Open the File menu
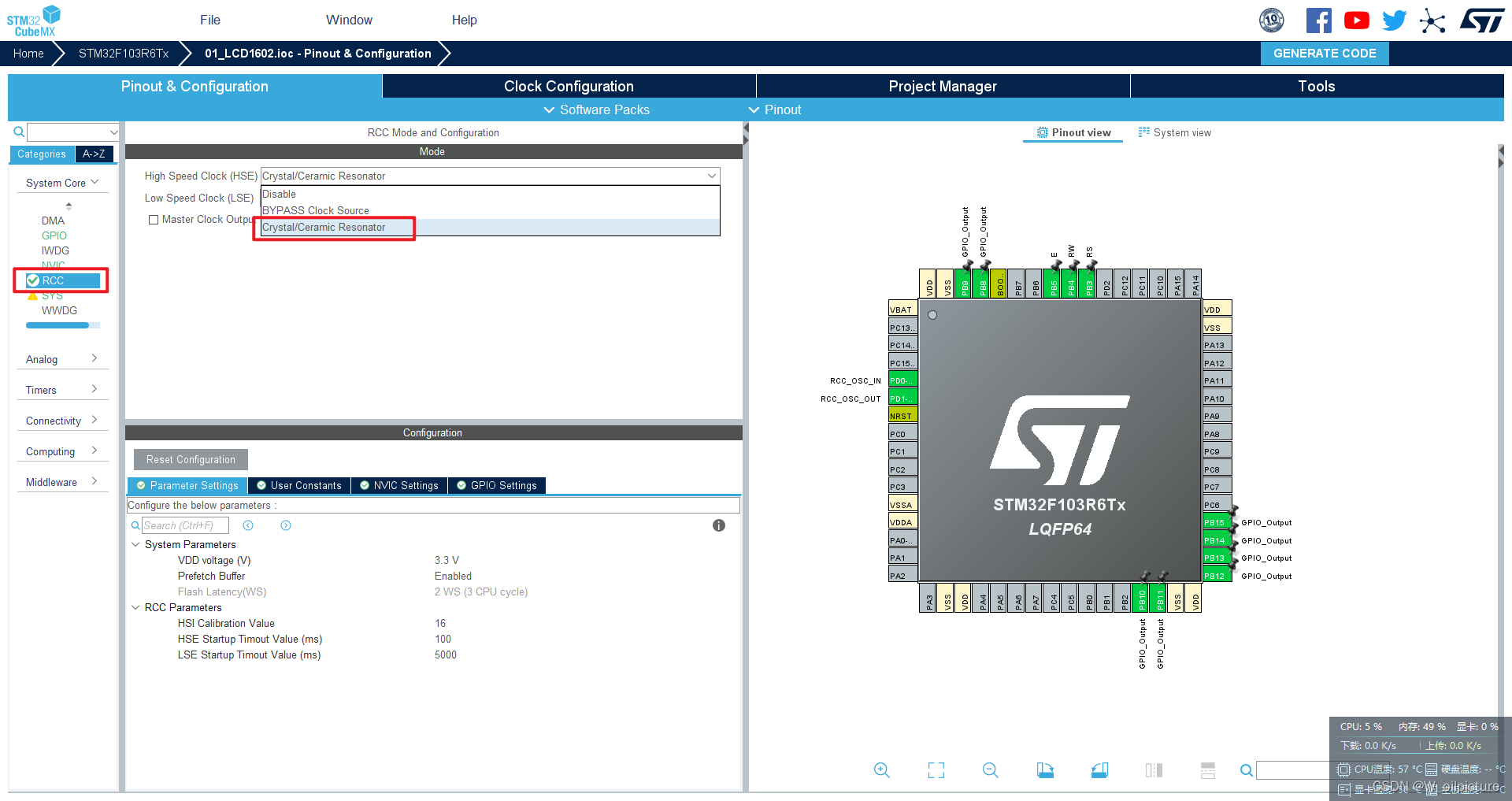The image size is (1512, 801). [210, 20]
